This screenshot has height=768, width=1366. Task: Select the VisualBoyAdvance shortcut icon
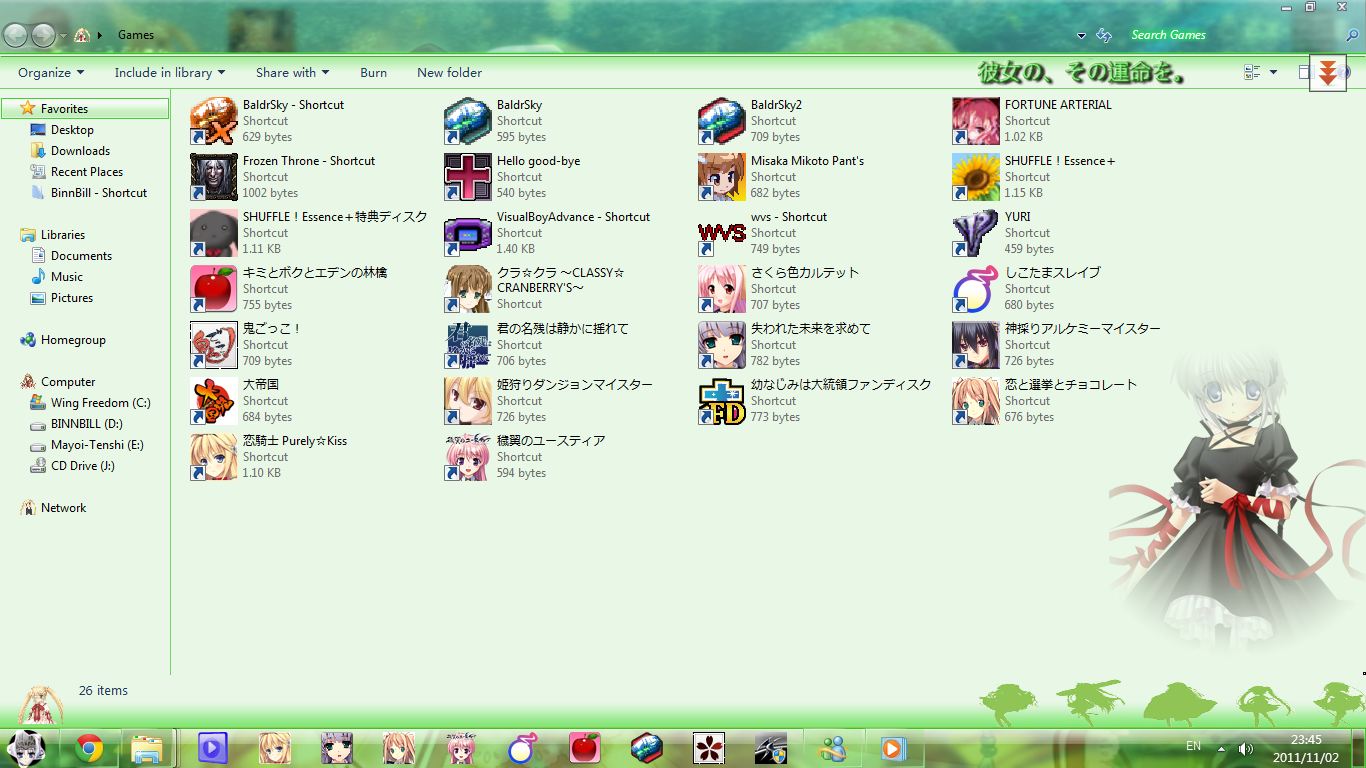point(468,233)
